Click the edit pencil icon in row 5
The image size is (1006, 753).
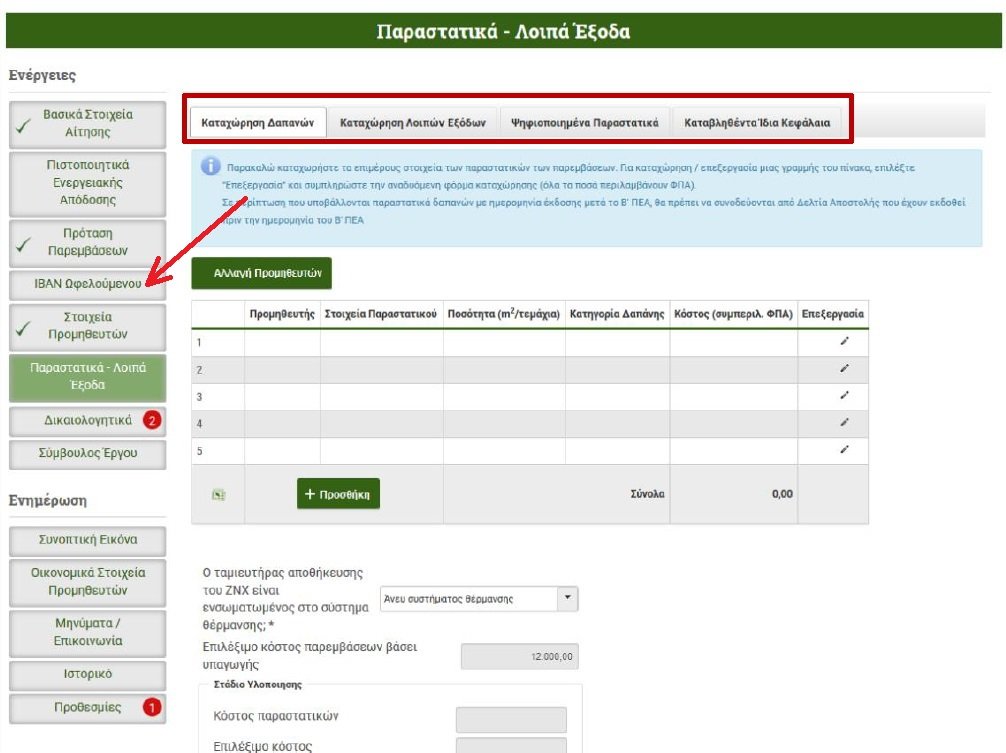tap(844, 450)
